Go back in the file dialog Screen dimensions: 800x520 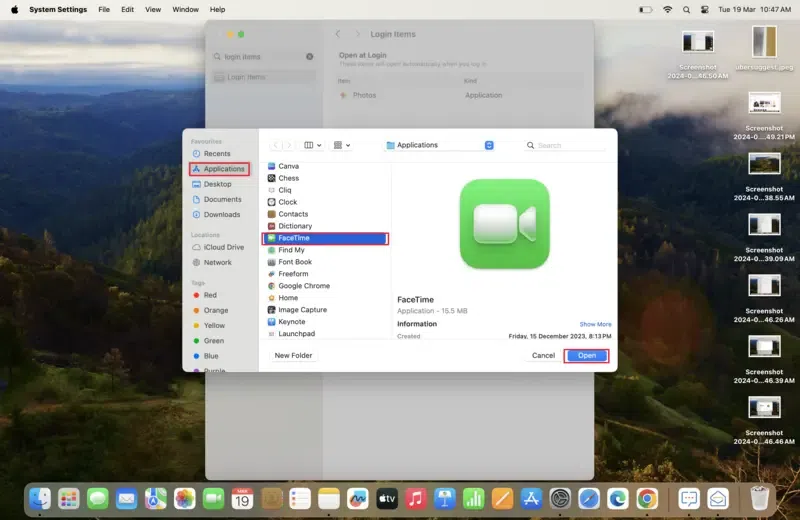(x=276, y=145)
